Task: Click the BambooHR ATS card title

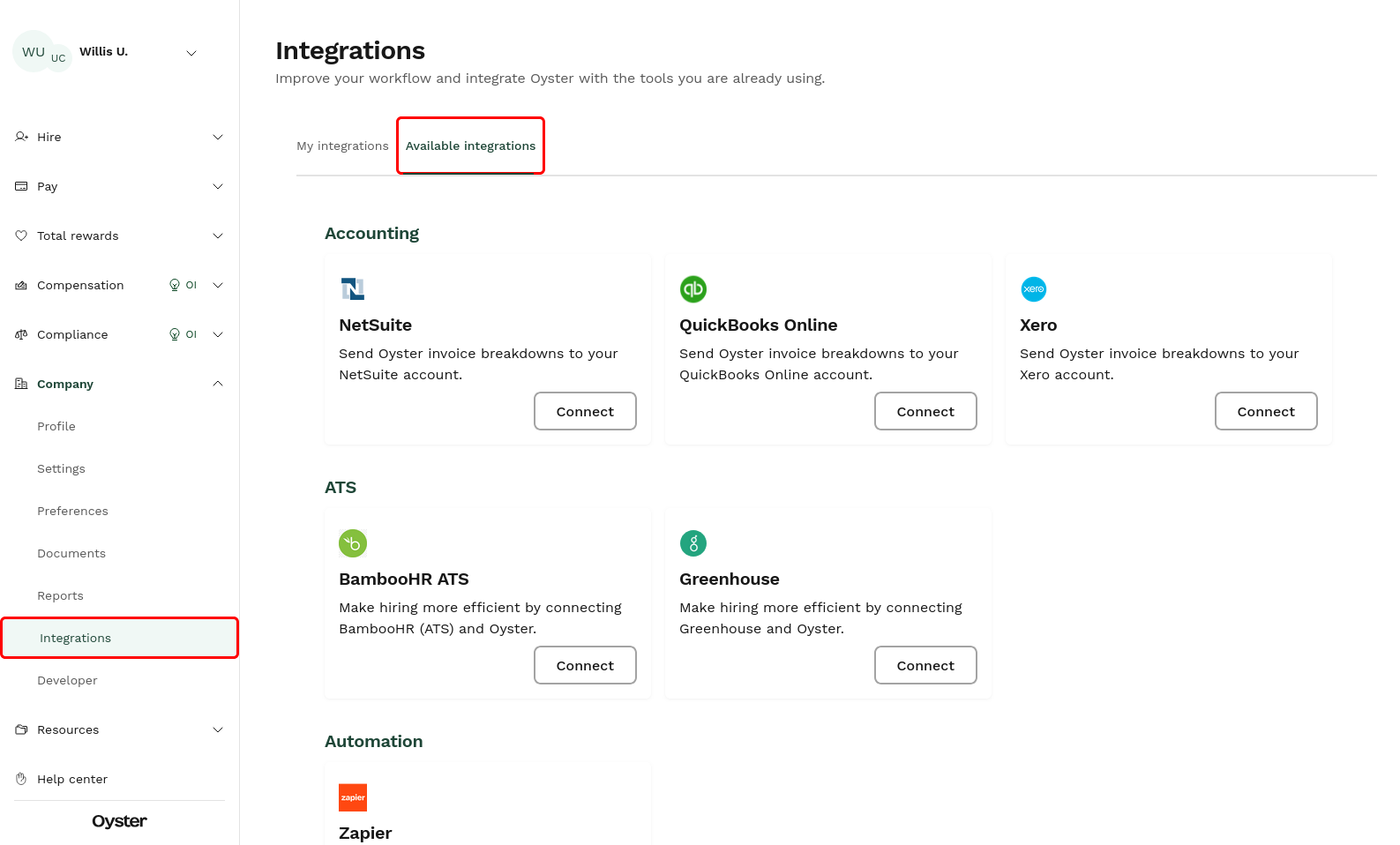Action: pyautogui.click(x=404, y=579)
